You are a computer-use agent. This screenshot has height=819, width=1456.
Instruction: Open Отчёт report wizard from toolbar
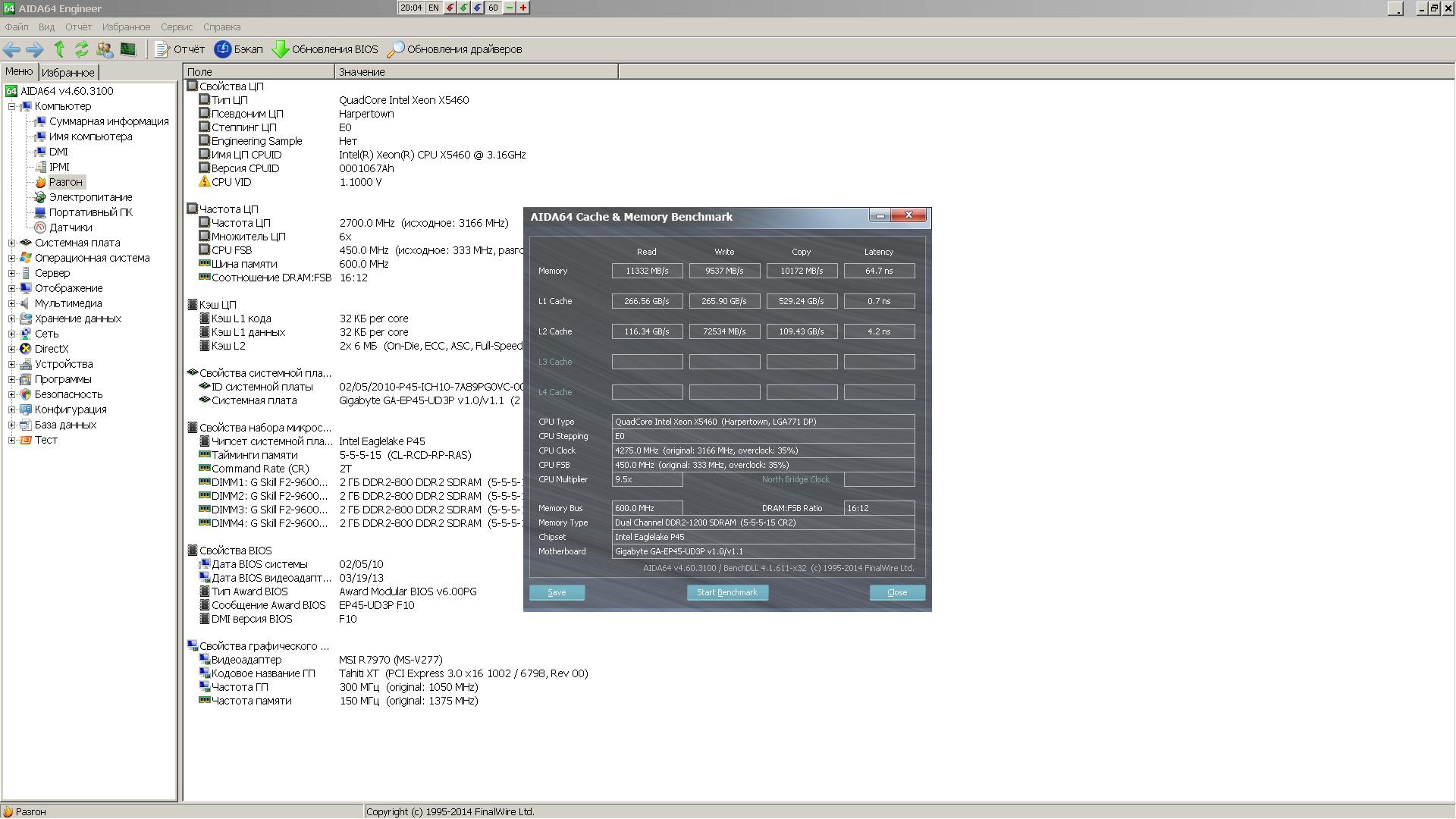[180, 50]
